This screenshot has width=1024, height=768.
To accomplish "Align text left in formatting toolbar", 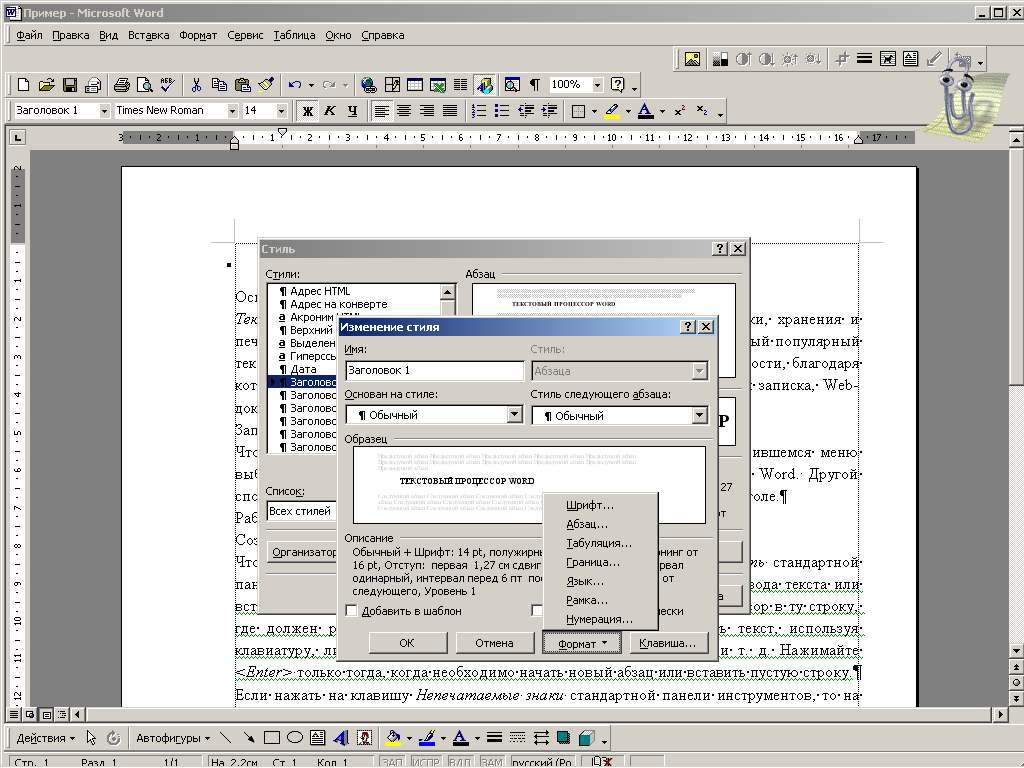I will (x=381, y=111).
